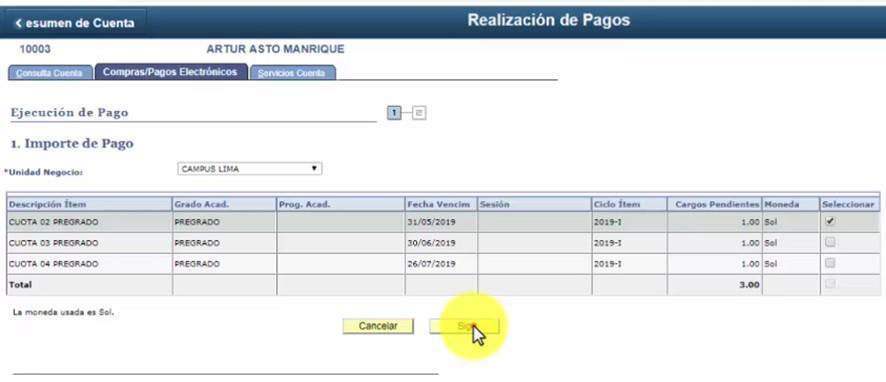Click step 1 indicator of Ejecución de Pago
This screenshot has width=886, height=382.
point(394,113)
